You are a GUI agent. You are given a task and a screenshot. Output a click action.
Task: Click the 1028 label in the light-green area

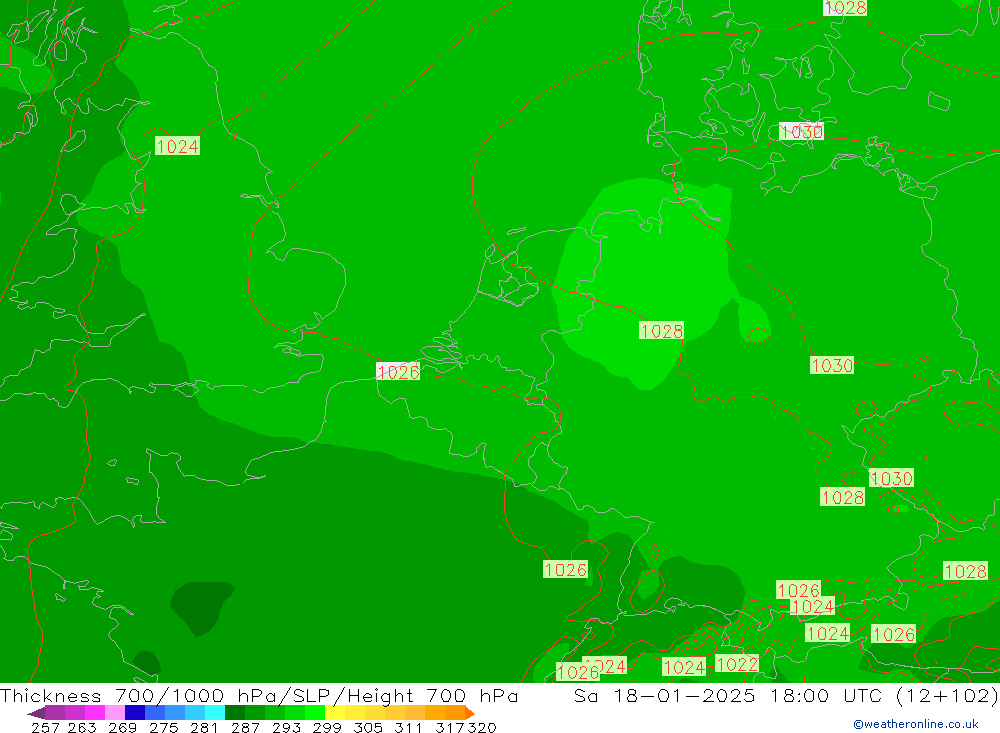[661, 331]
